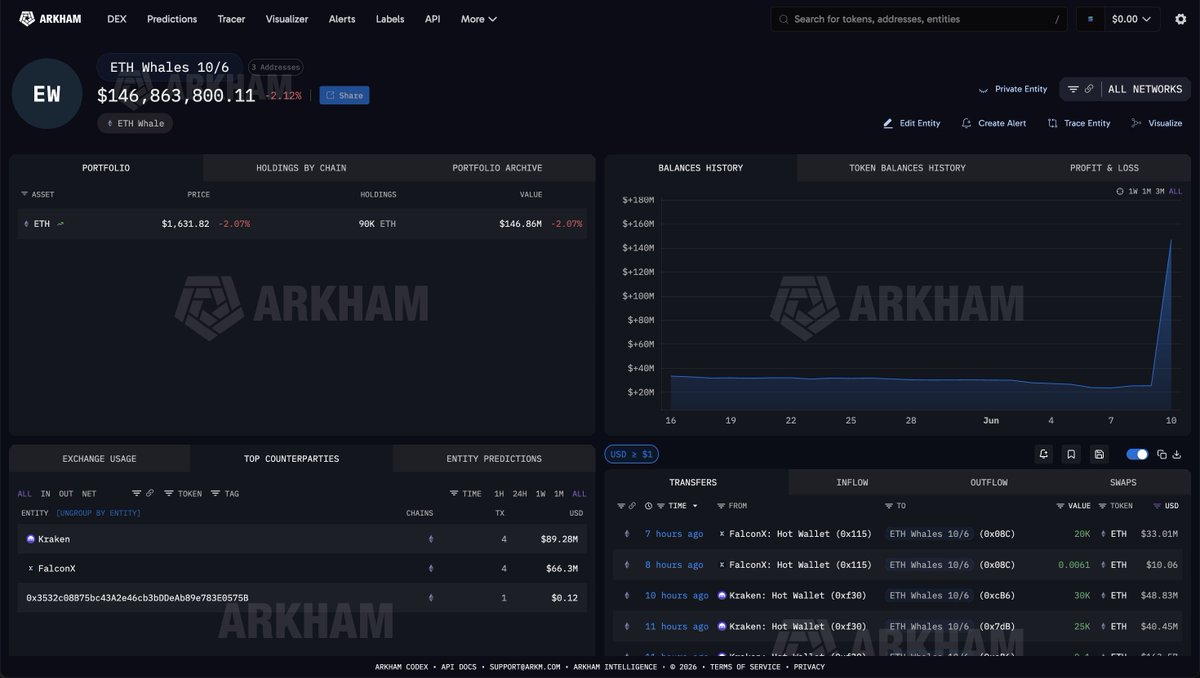This screenshot has width=1200, height=678.
Task: Set balances chart range to 1W
Action: tap(1133, 191)
